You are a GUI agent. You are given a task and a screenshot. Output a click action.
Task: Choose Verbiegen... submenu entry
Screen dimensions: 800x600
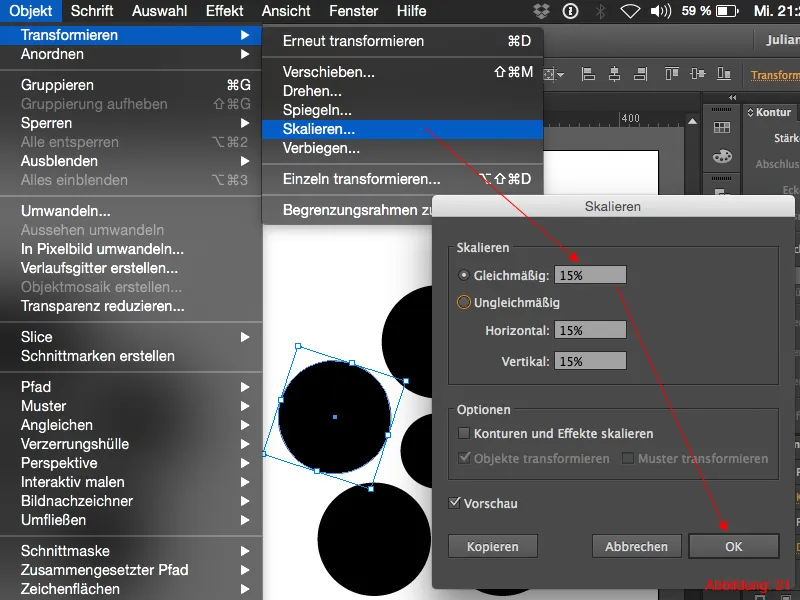point(402,148)
